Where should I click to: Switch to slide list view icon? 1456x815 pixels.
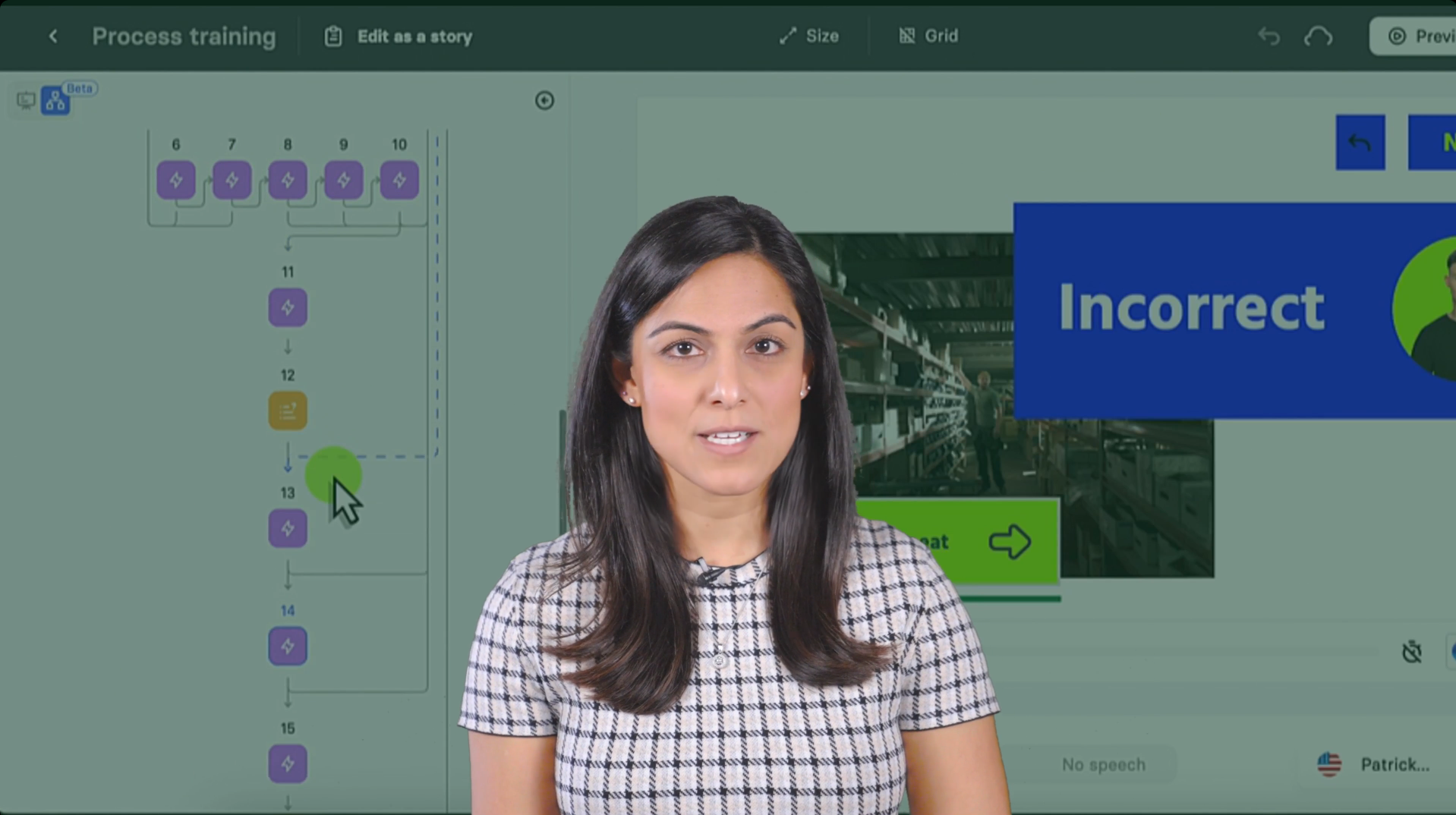[x=27, y=100]
